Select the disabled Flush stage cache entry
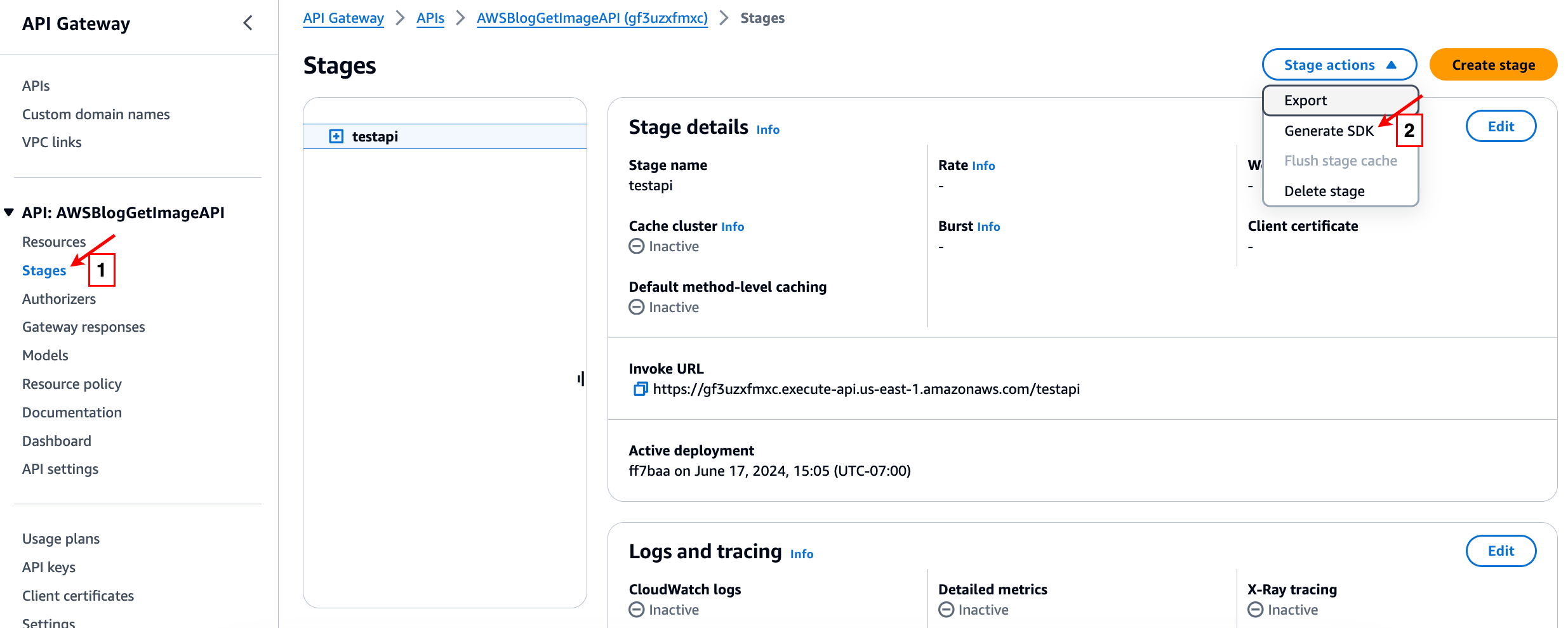 click(x=1340, y=160)
